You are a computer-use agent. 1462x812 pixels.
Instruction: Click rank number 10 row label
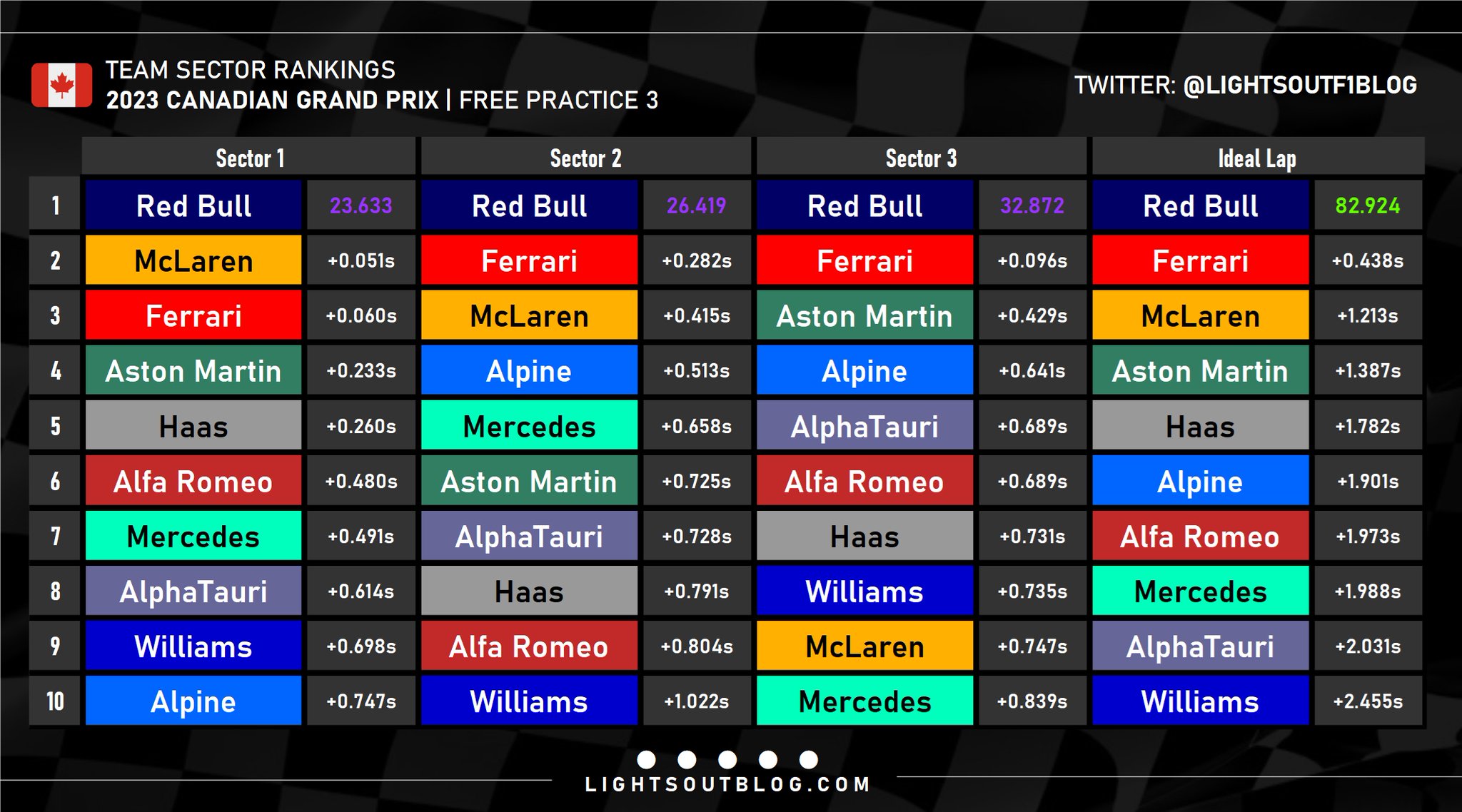pyautogui.click(x=55, y=701)
